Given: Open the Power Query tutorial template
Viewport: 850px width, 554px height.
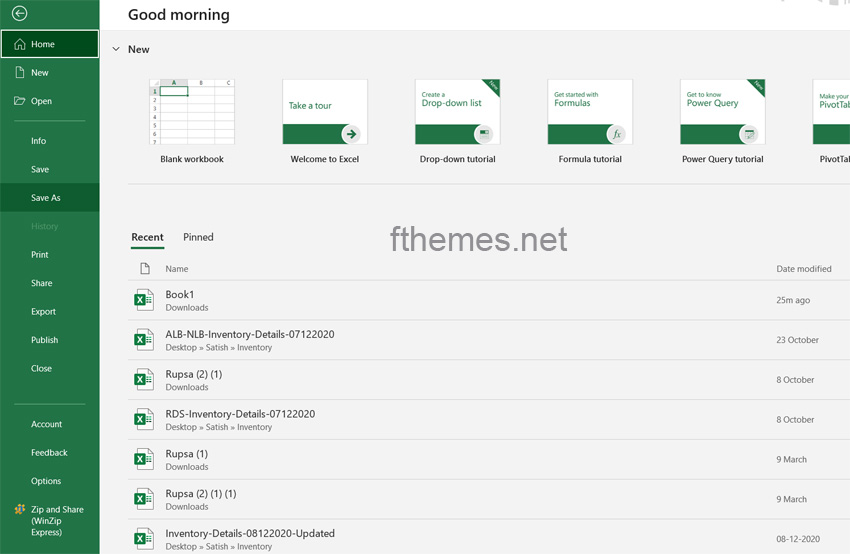Looking at the screenshot, I should click(x=723, y=121).
